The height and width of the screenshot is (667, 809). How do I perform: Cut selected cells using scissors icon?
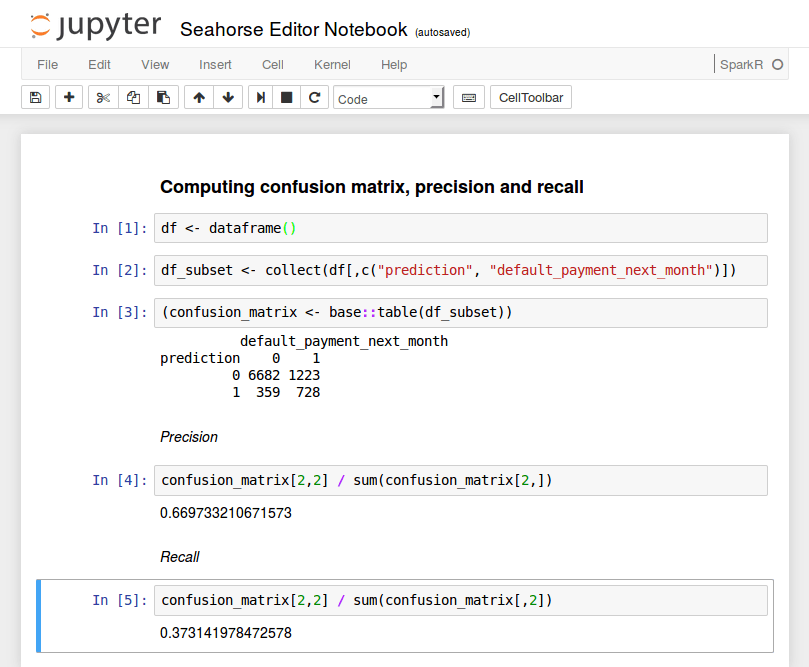point(102,98)
